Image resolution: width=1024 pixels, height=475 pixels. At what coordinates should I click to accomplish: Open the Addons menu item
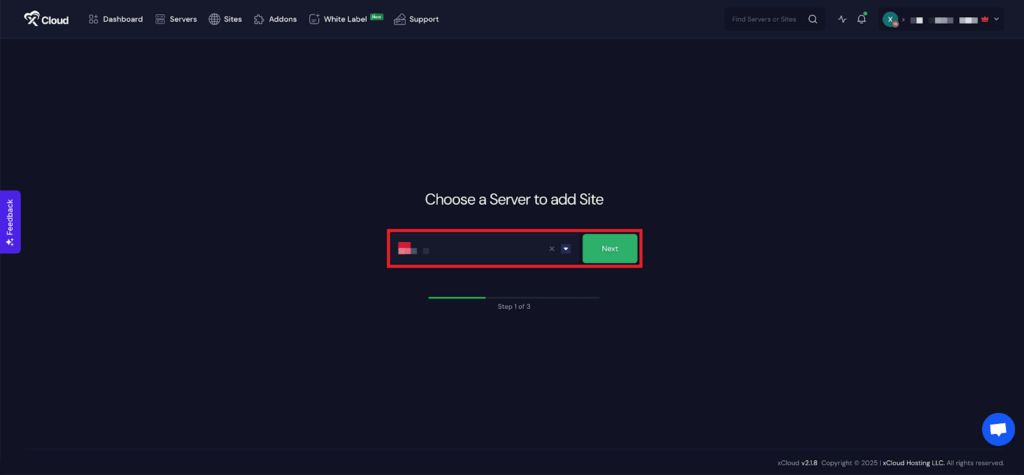[275, 19]
